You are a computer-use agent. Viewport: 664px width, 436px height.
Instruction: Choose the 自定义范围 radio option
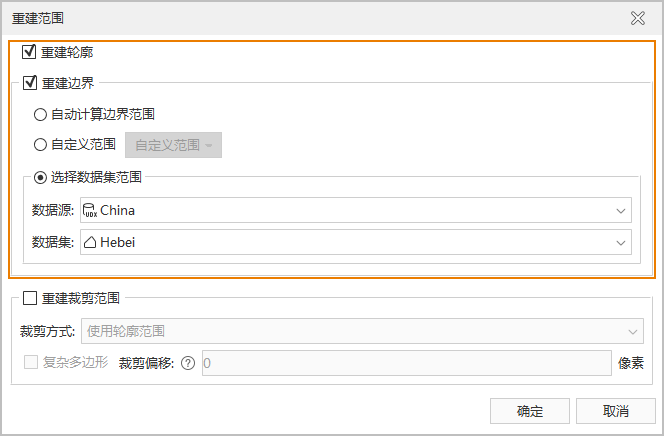pos(41,145)
